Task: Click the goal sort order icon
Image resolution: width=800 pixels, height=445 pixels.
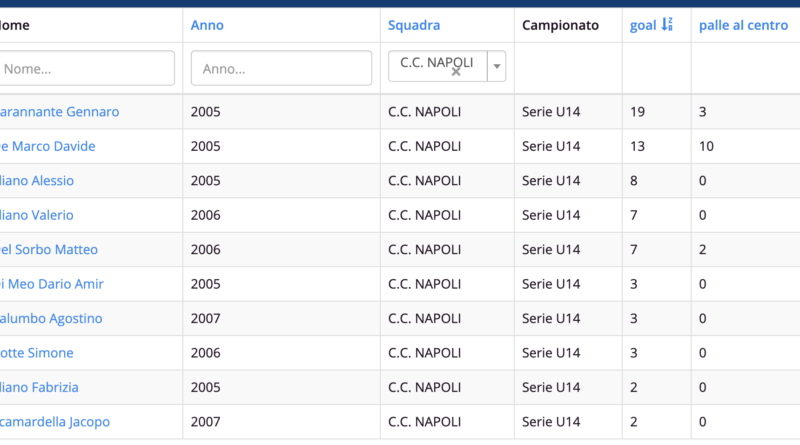Action: tap(667, 24)
